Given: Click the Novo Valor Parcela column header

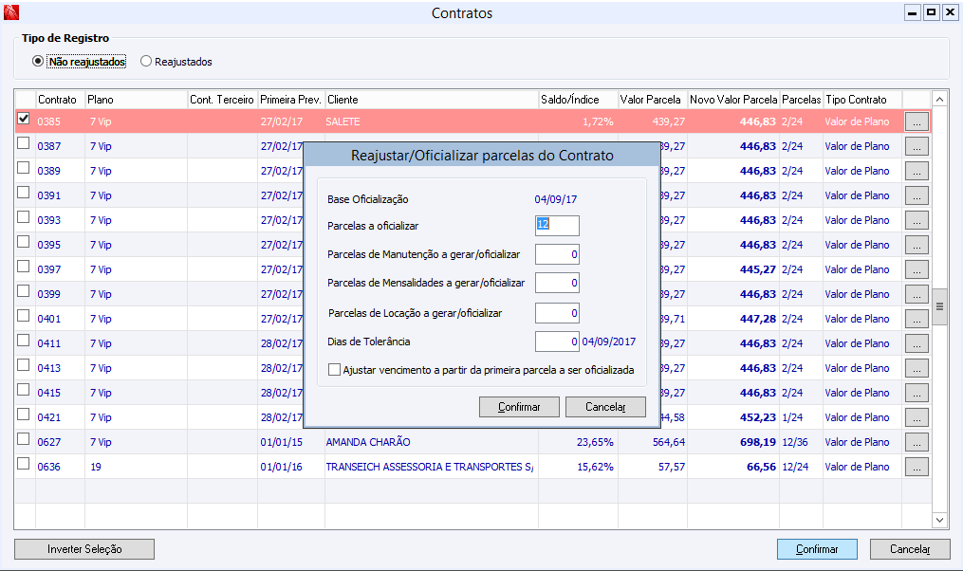Looking at the screenshot, I should click(733, 100).
